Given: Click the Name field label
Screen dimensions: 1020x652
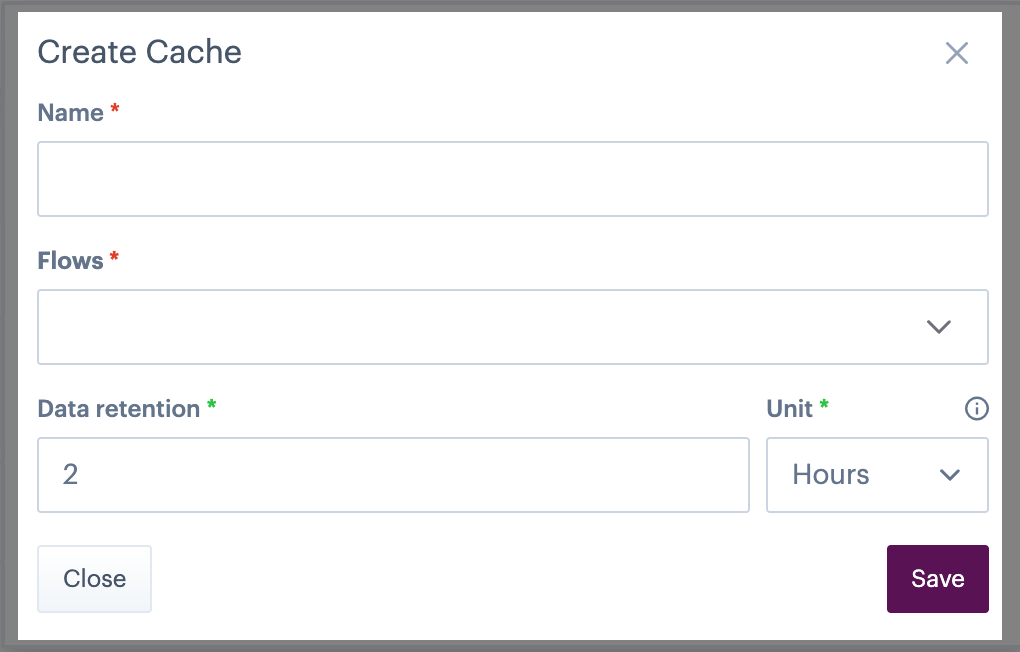Looking at the screenshot, I should click(x=70, y=113).
